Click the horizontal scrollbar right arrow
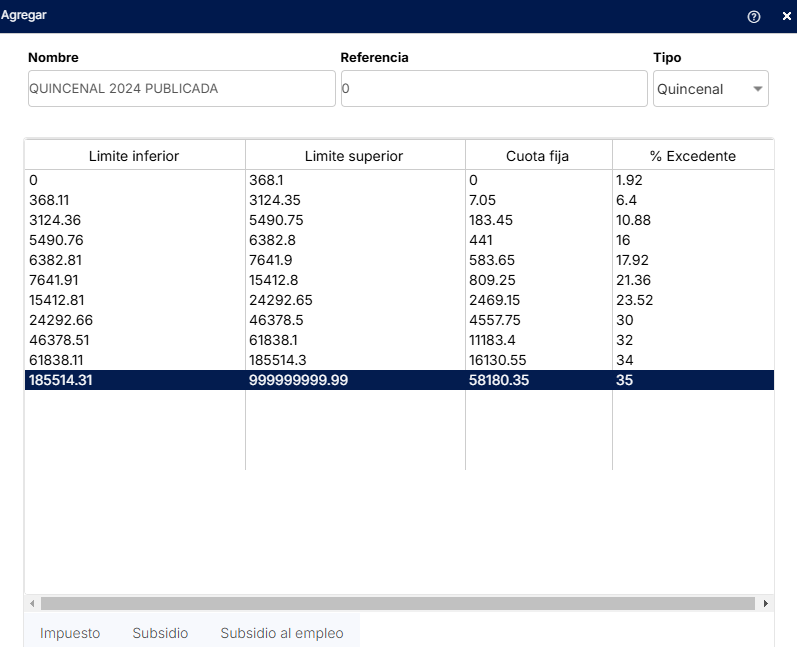 point(766,604)
